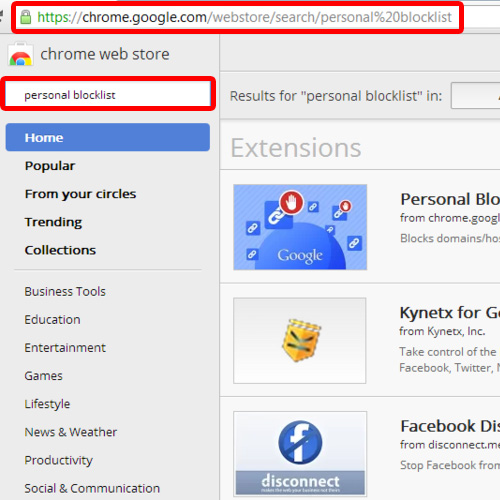500x500 pixels.
Task: Open the Kynetx extension thumbnail
Action: [x=300, y=340]
